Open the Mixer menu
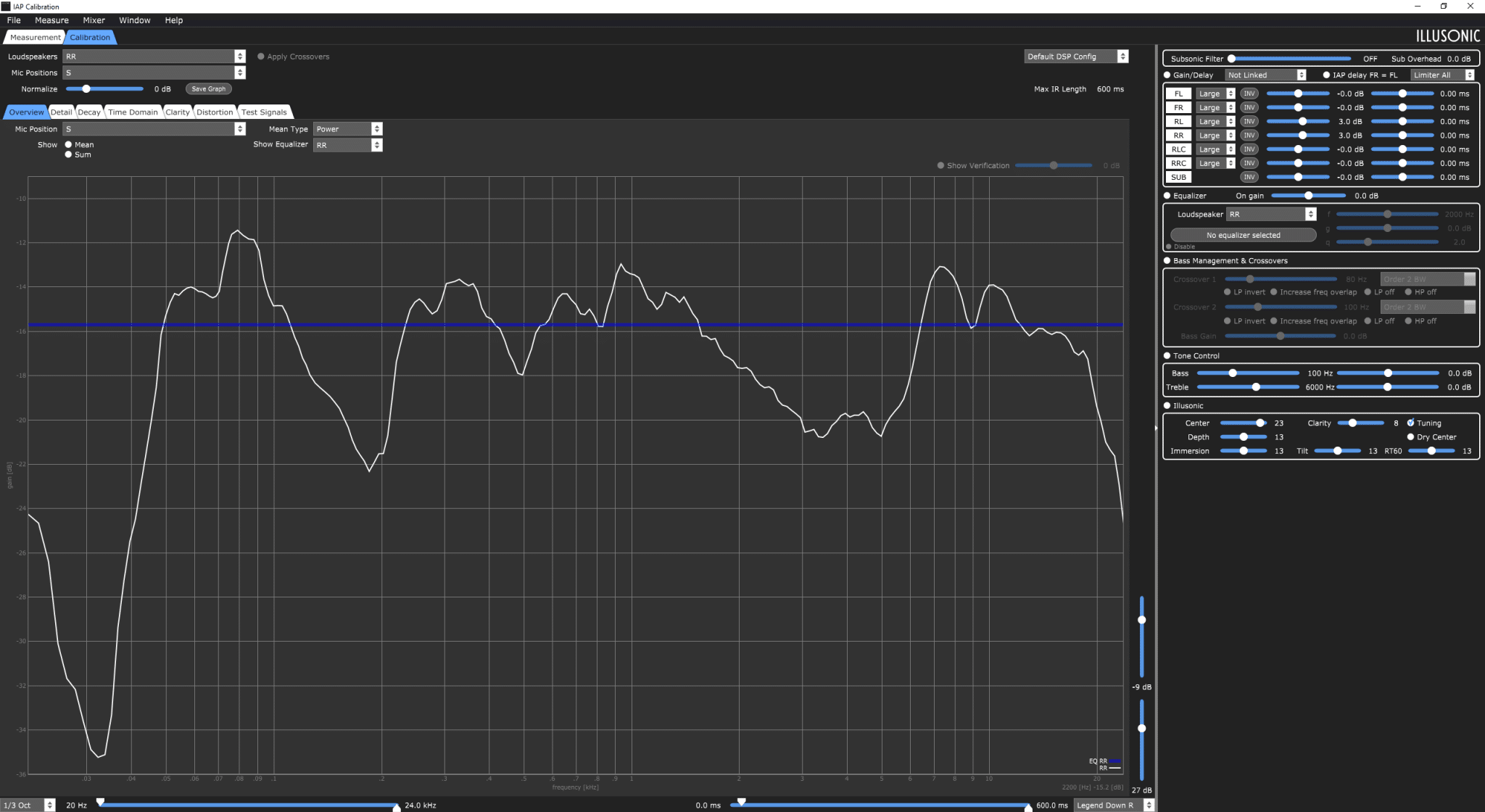The height and width of the screenshot is (812, 1485). [94, 20]
